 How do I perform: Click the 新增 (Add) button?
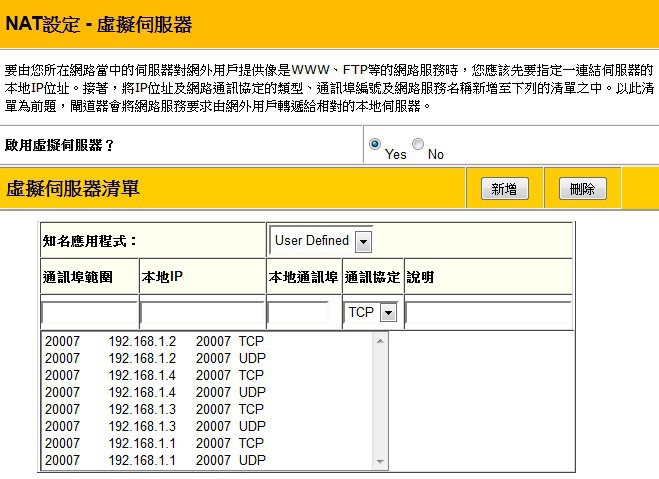pyautogui.click(x=504, y=189)
